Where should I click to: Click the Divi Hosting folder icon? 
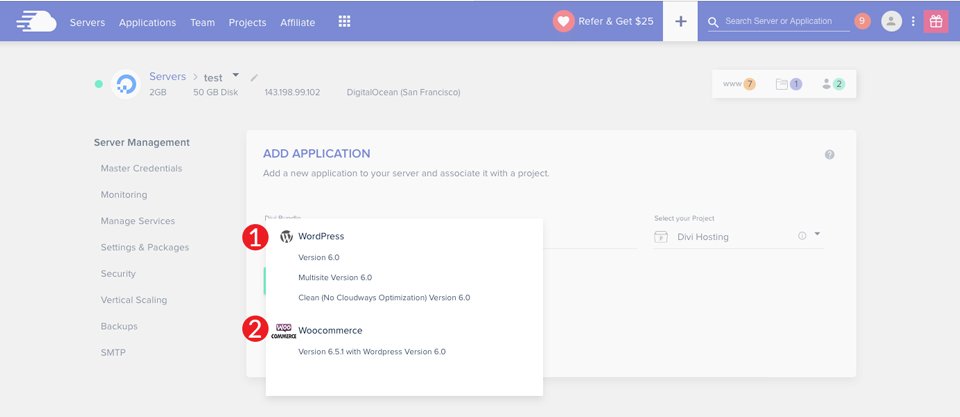pyautogui.click(x=661, y=237)
